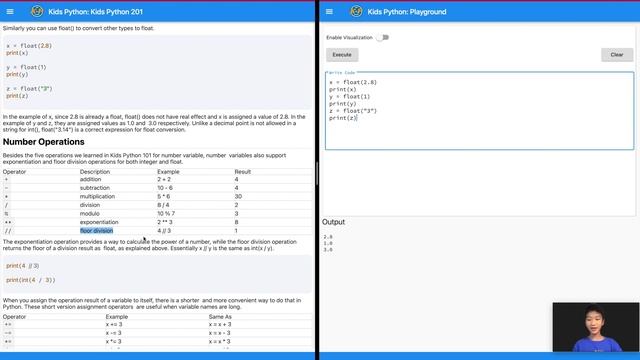
Task: Click the 'x = x - 3' cell
Action: click(220, 333)
